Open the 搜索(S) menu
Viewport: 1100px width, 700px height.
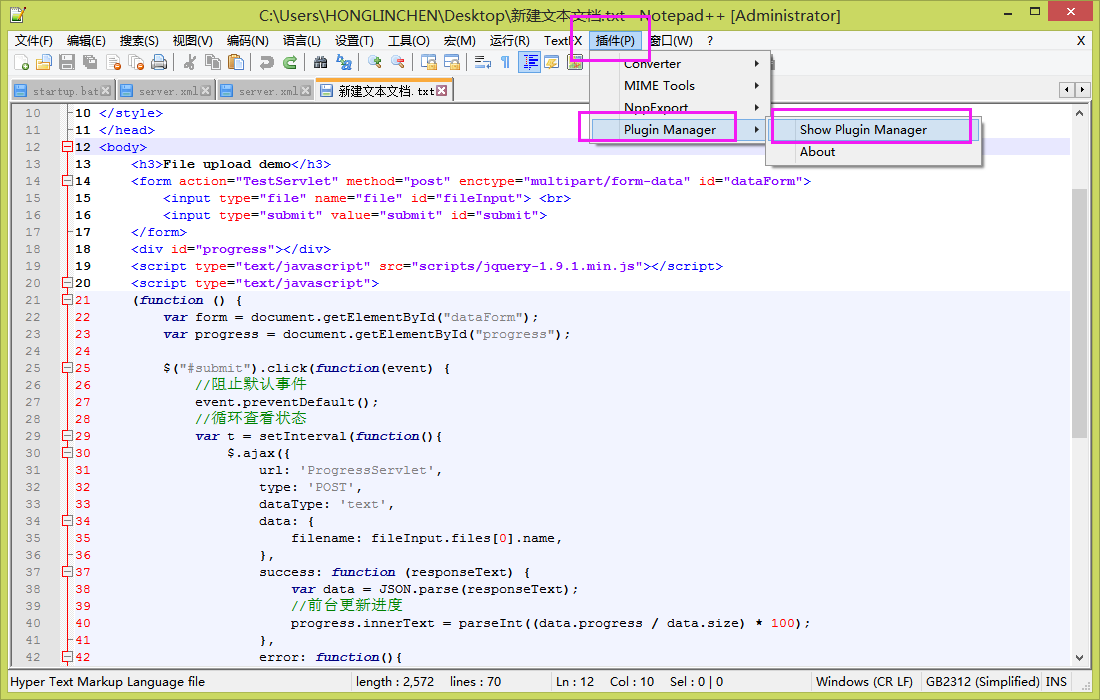tap(139, 41)
